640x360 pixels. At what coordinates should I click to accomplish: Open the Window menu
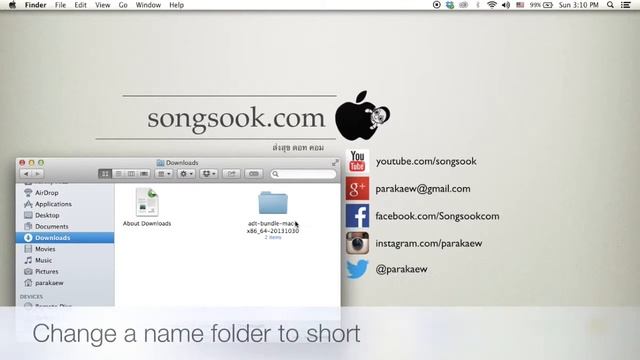148,5
